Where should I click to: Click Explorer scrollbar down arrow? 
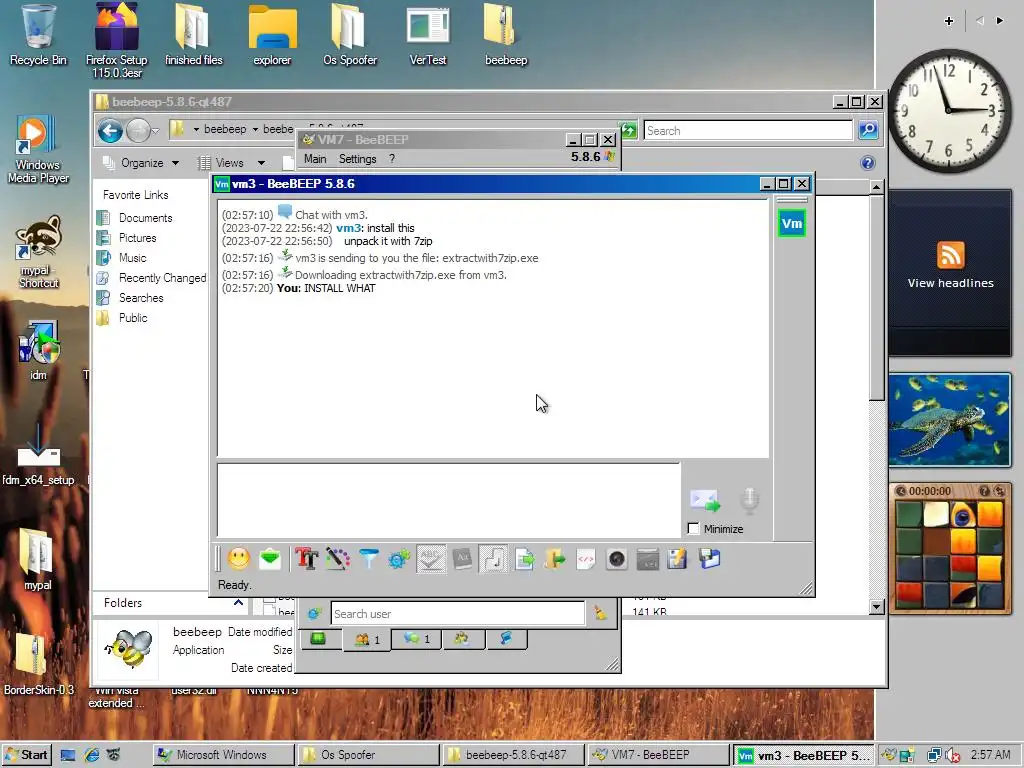point(876,607)
